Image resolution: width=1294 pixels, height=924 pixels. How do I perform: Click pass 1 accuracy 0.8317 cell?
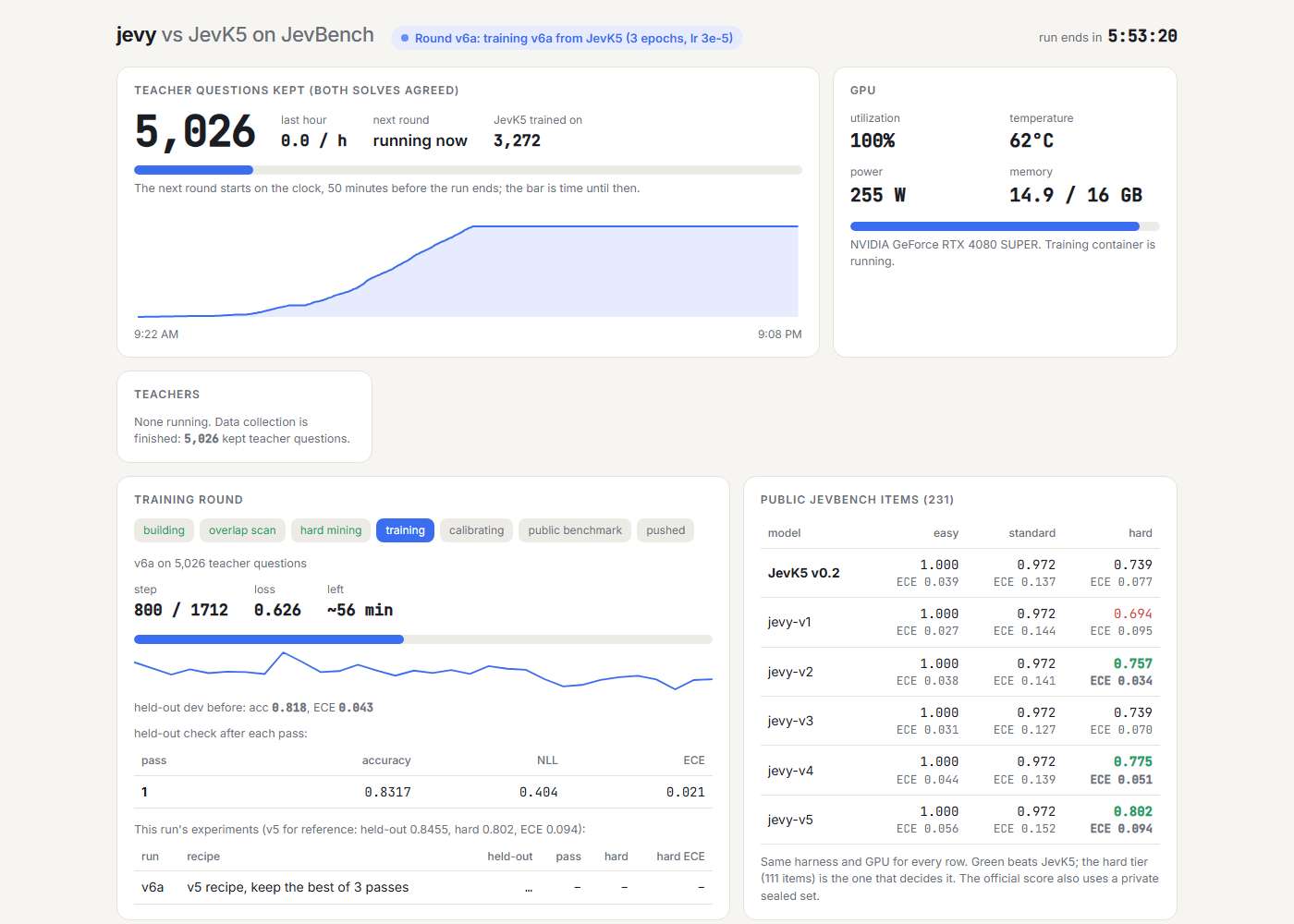pos(387,792)
